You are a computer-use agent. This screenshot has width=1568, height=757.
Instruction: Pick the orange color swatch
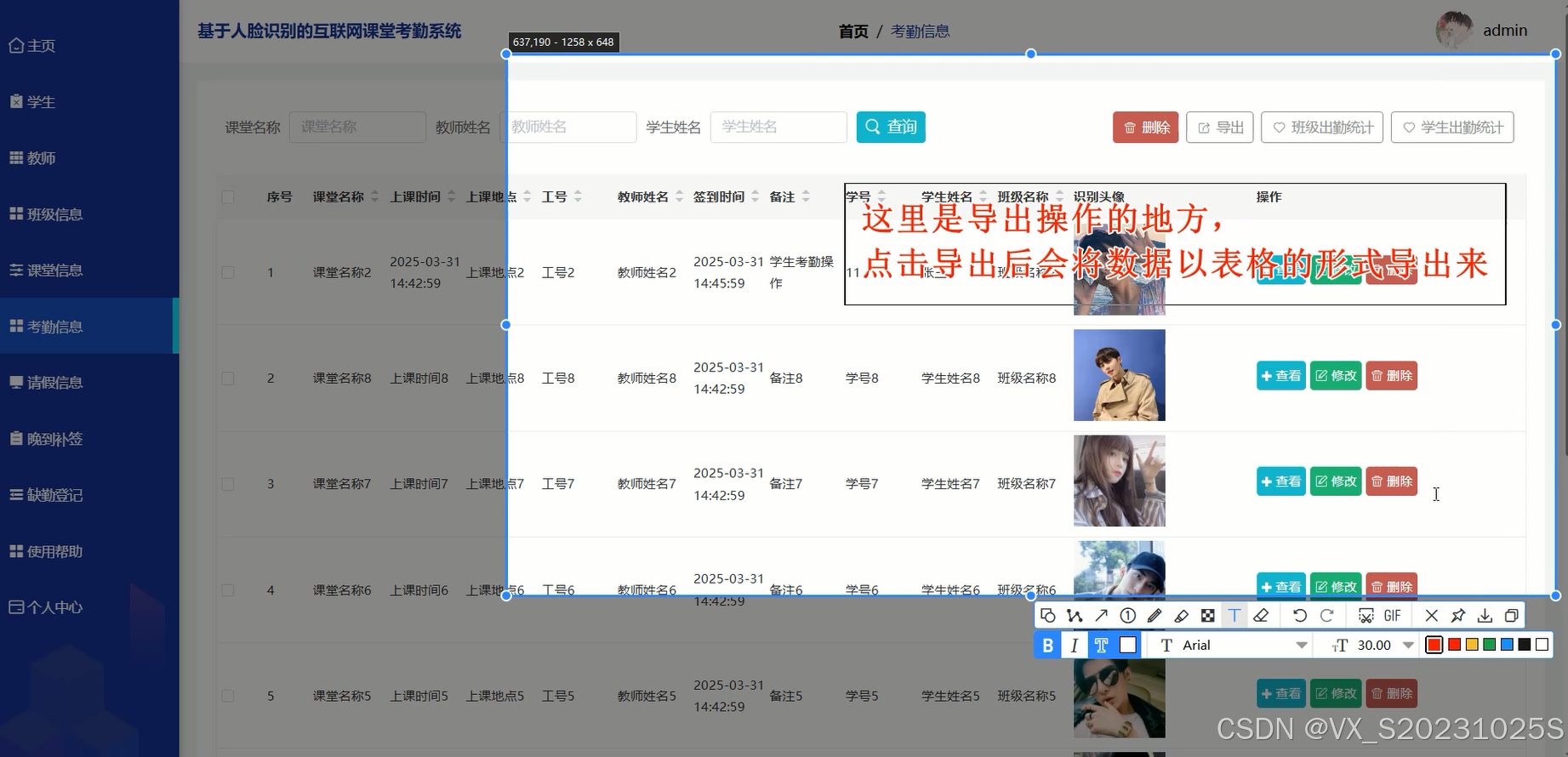point(1472,646)
